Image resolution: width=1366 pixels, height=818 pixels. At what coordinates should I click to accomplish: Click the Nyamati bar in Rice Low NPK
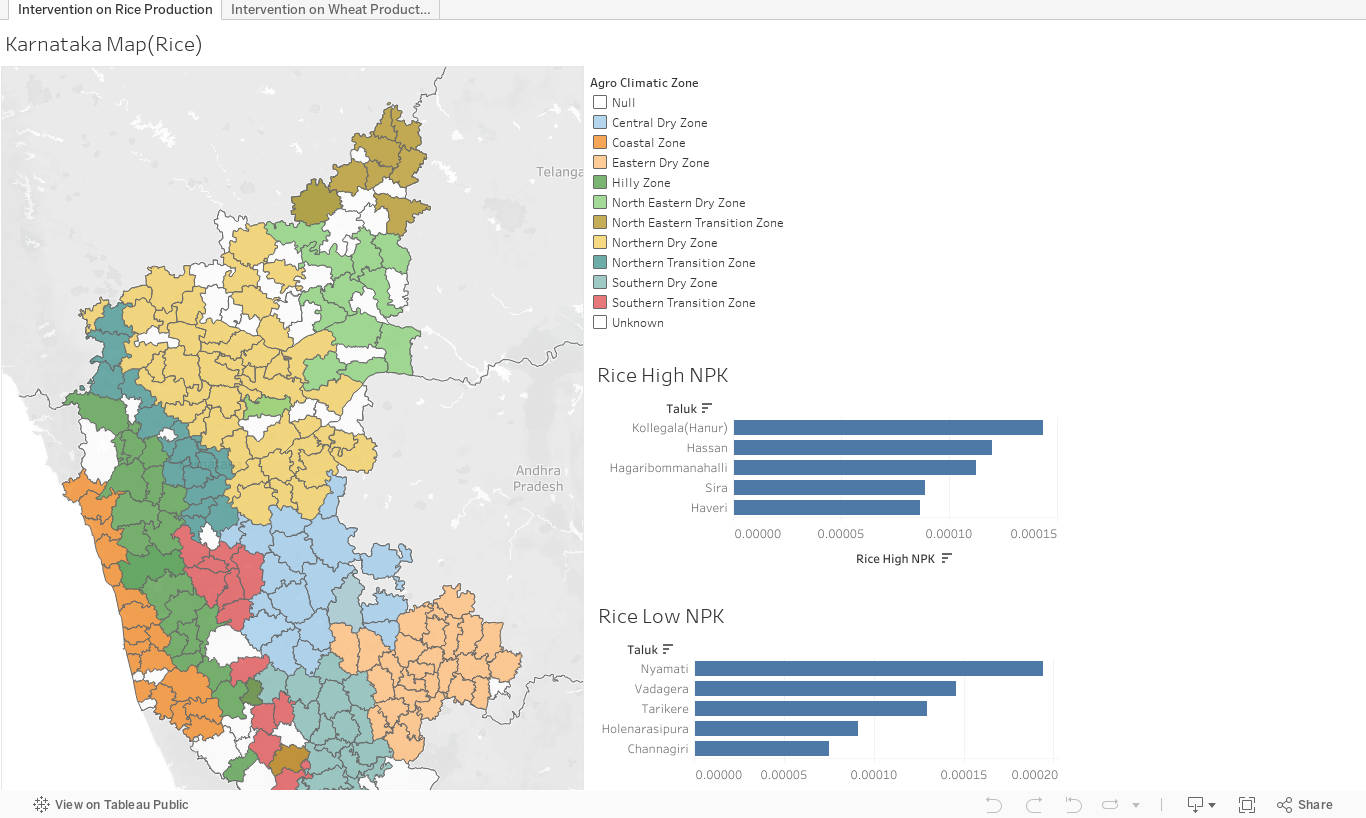pyautogui.click(x=869, y=668)
